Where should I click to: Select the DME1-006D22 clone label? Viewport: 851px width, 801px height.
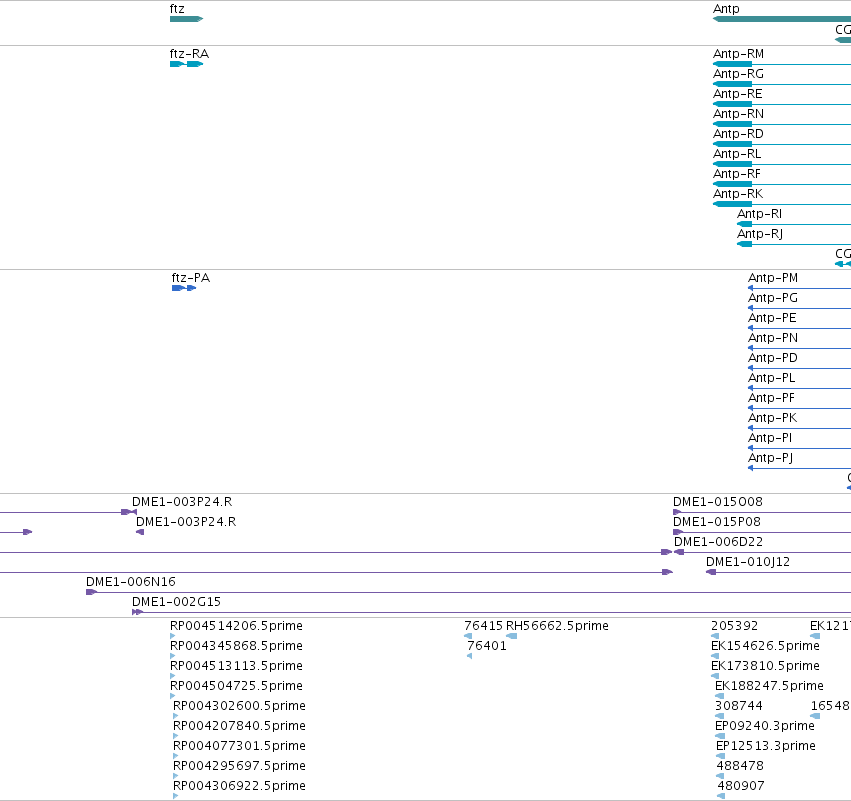coord(718,542)
